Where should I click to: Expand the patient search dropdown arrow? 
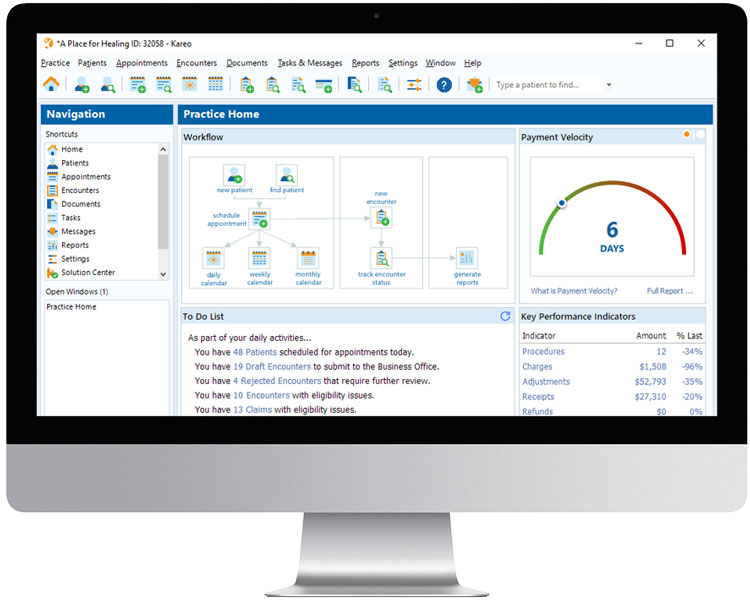[x=608, y=85]
